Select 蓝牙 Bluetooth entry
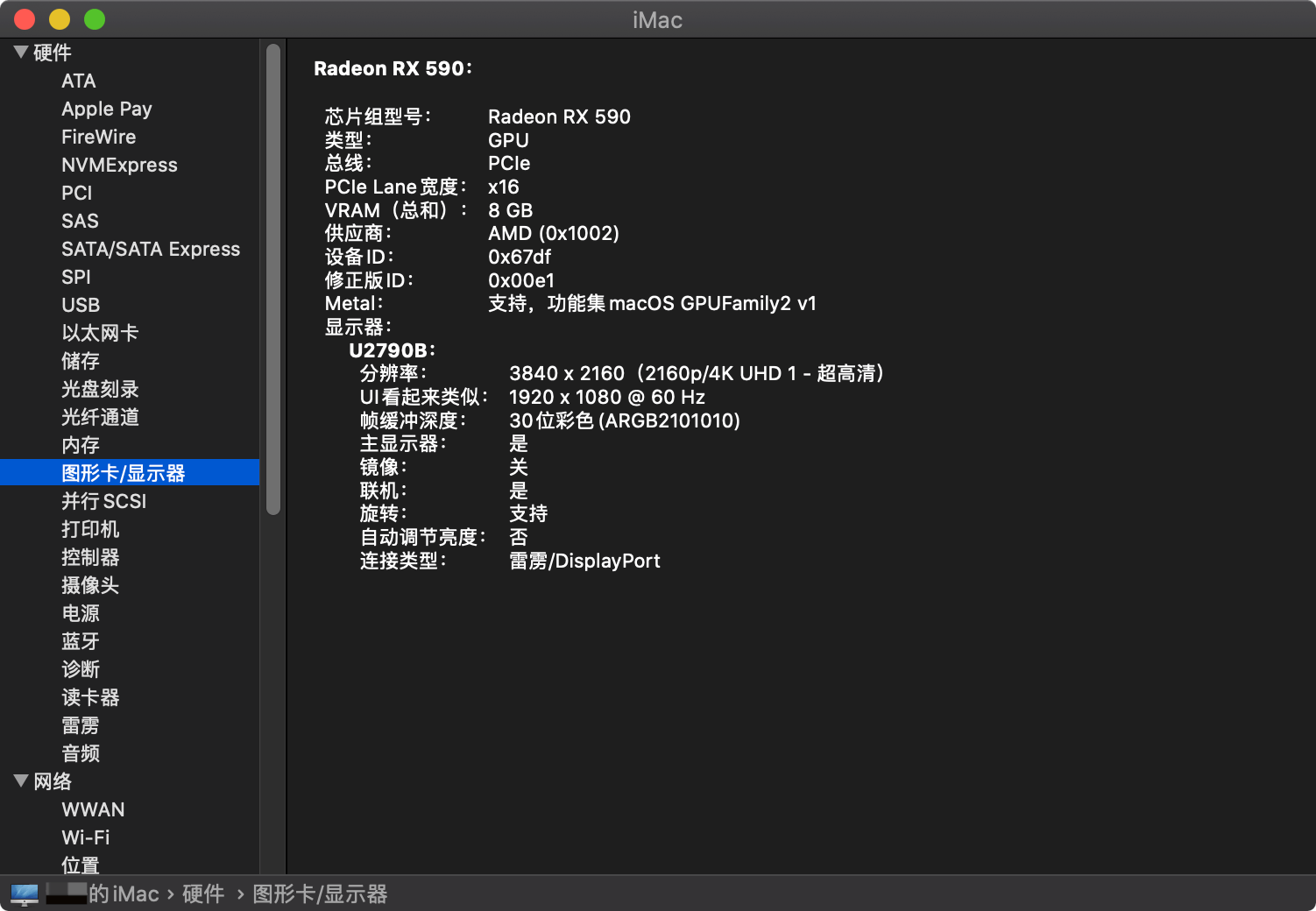 tap(81, 641)
